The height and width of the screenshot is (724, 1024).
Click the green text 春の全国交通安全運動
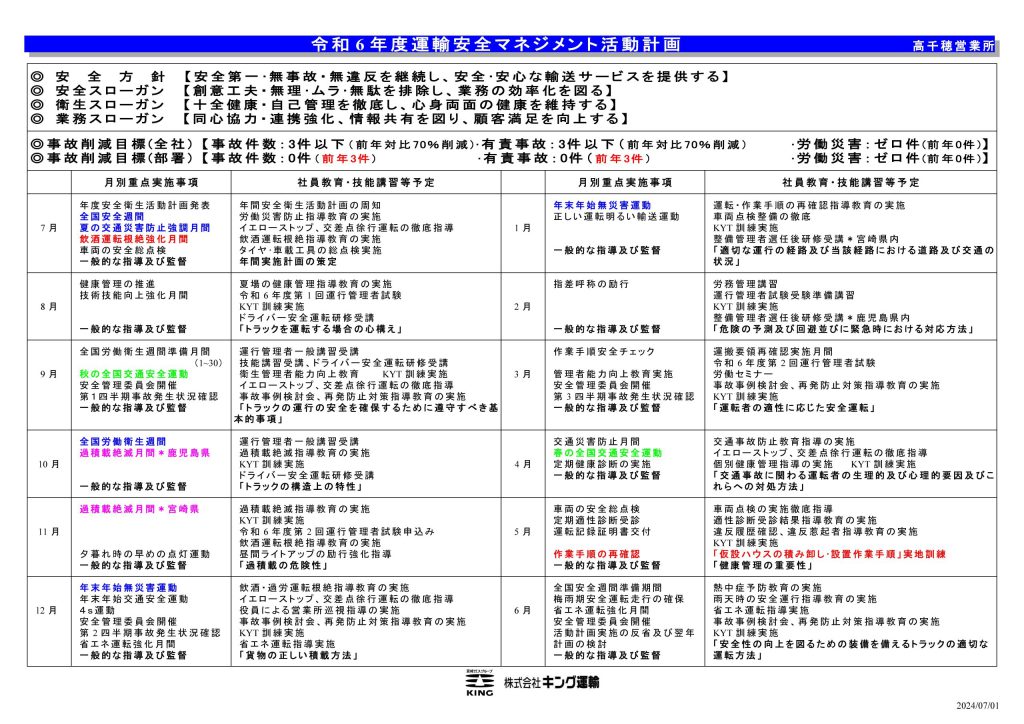pyautogui.click(x=607, y=453)
